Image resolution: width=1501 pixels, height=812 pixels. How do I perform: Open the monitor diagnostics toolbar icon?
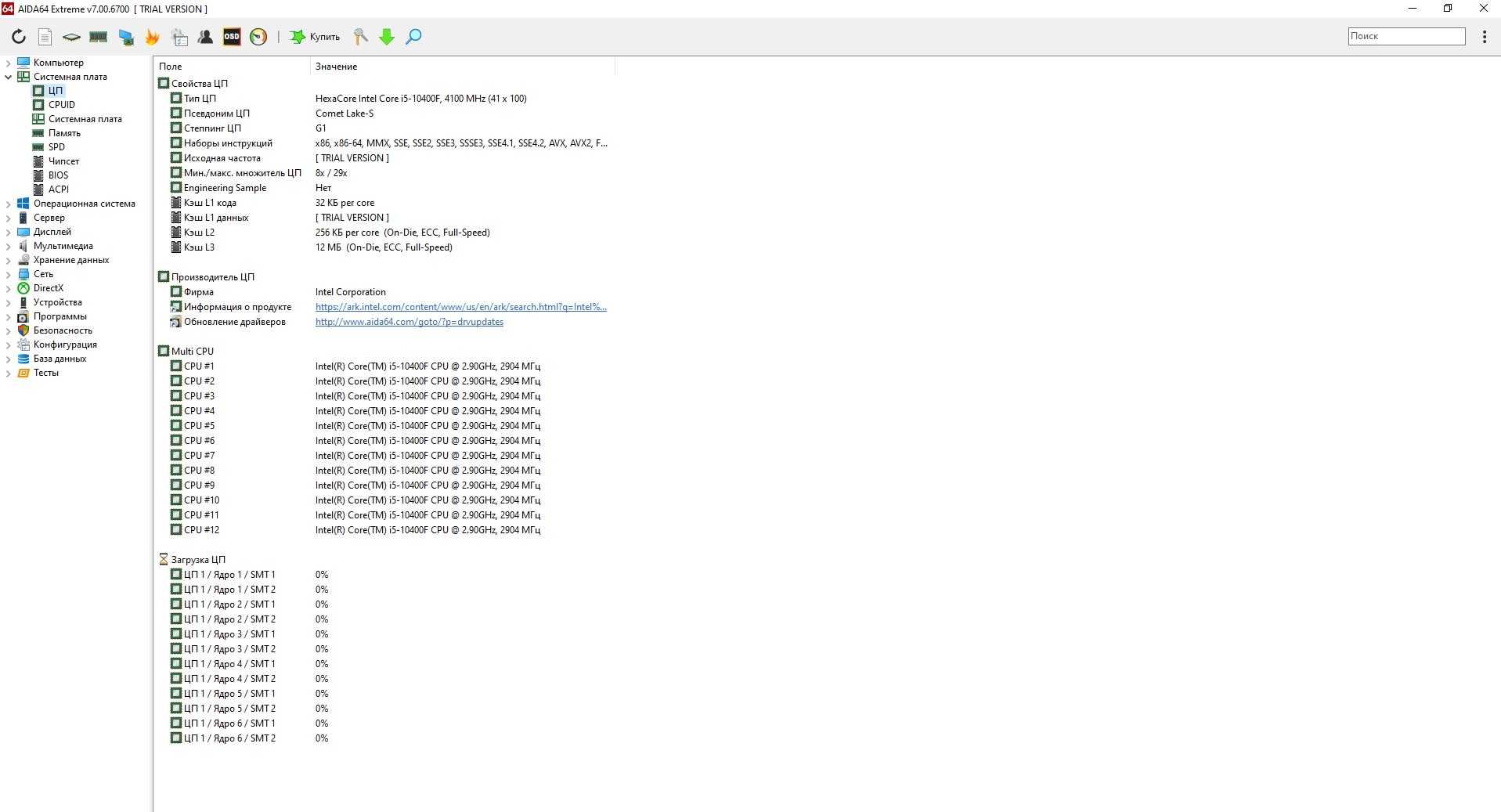125,37
